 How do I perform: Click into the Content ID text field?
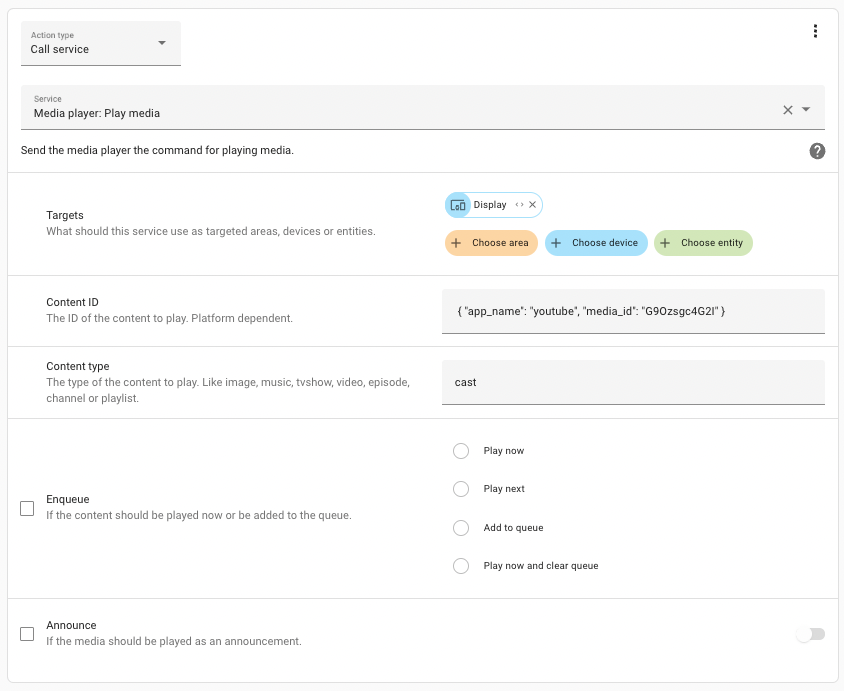pyautogui.click(x=633, y=311)
